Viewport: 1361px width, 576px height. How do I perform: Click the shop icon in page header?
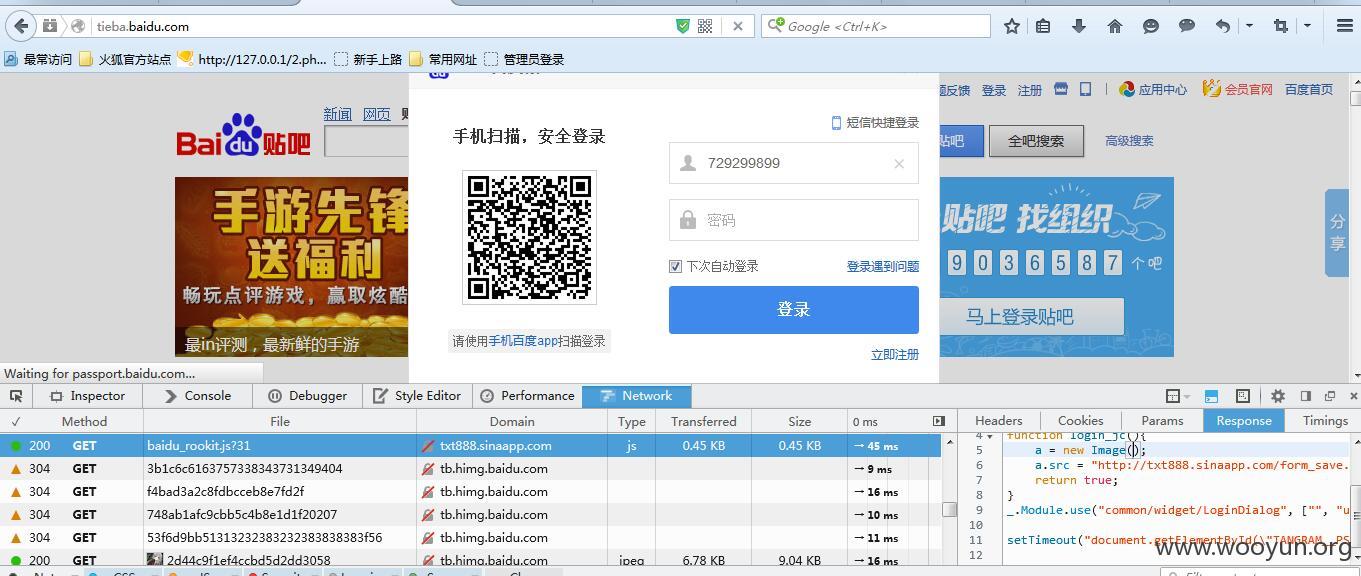click(x=1061, y=90)
